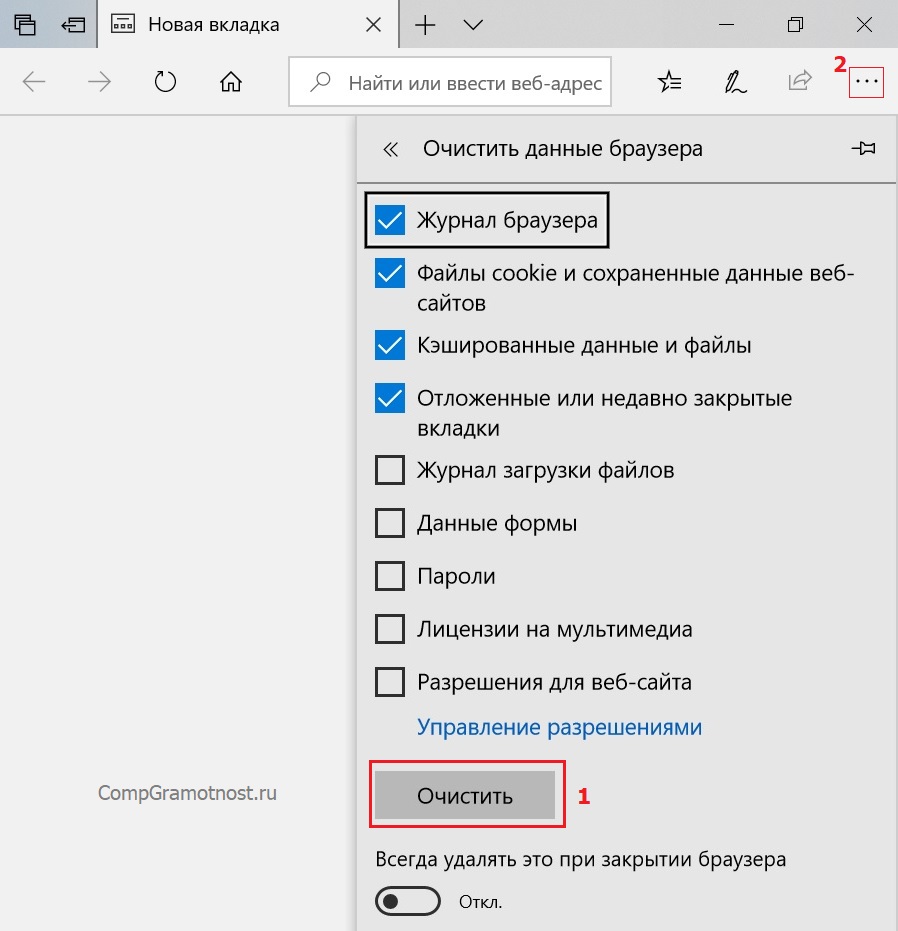Go back to previous page
Image resolution: width=898 pixels, height=931 pixels.
(34, 82)
